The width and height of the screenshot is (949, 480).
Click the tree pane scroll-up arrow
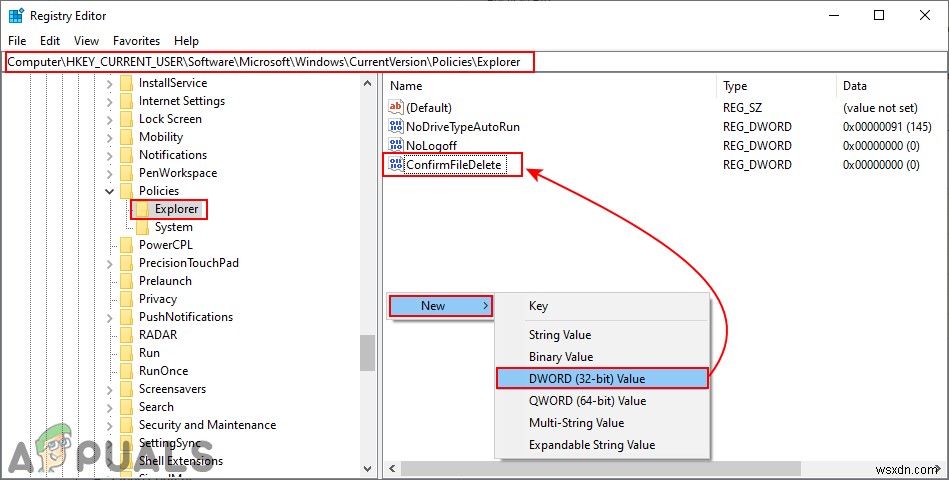(x=367, y=84)
